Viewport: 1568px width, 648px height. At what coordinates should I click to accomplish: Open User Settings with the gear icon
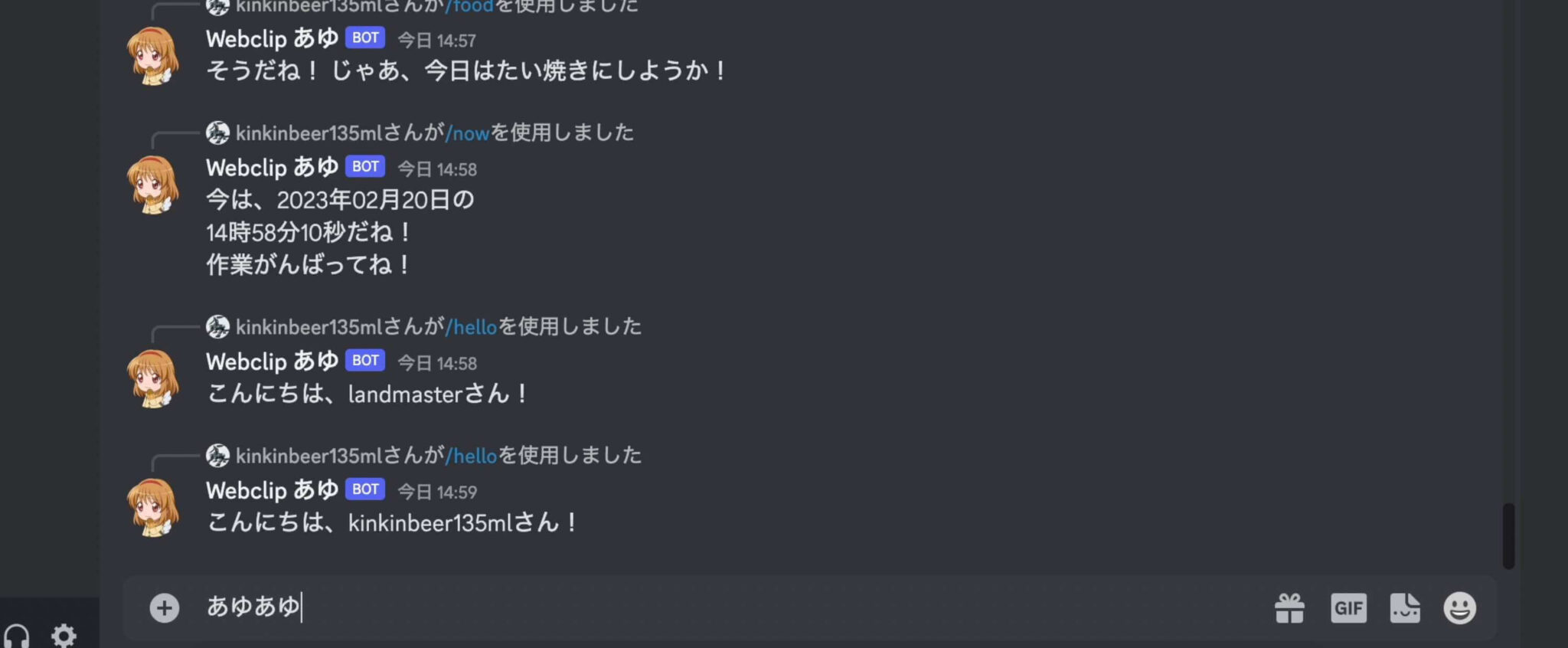point(63,636)
